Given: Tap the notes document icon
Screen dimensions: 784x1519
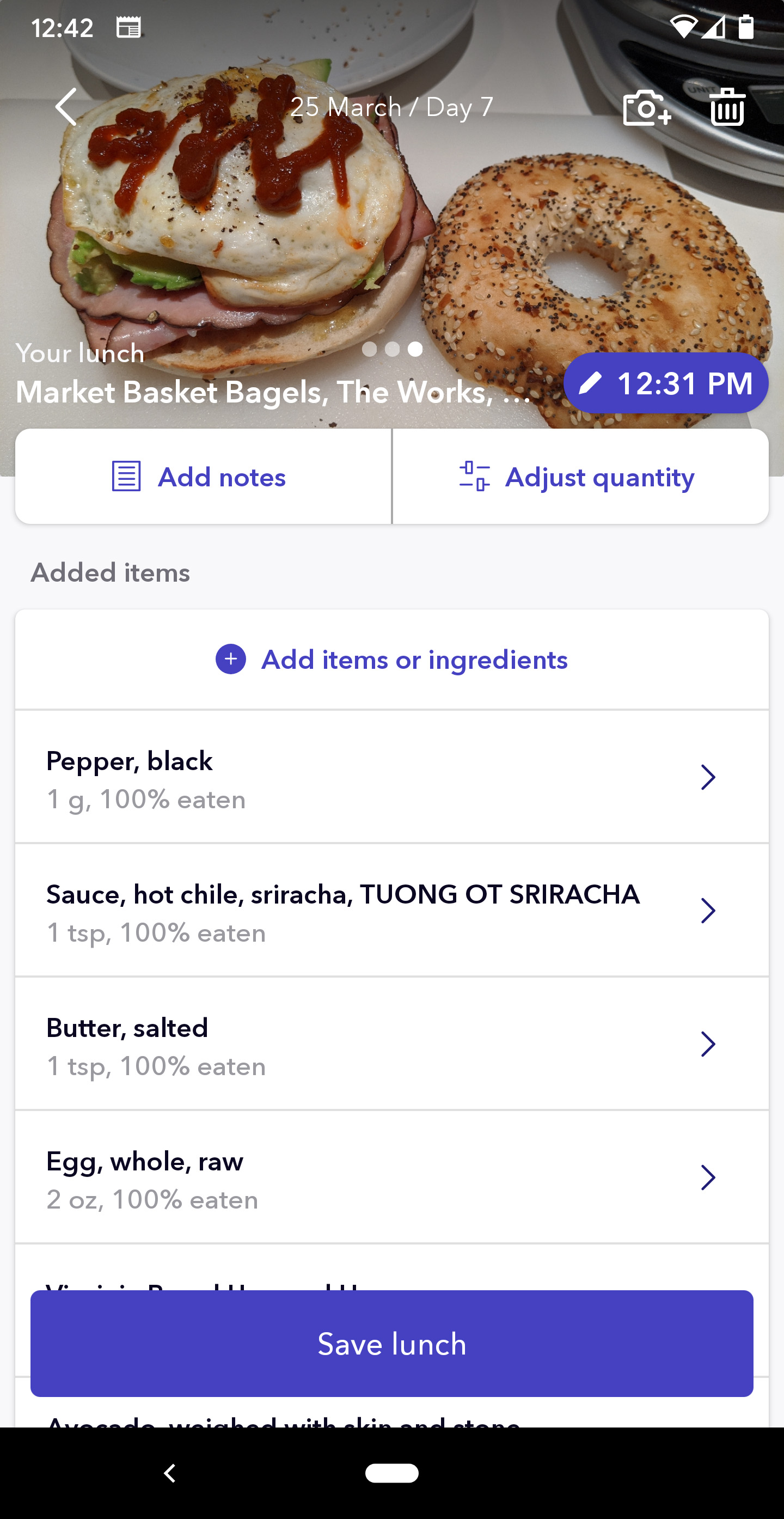Looking at the screenshot, I should 126,477.
